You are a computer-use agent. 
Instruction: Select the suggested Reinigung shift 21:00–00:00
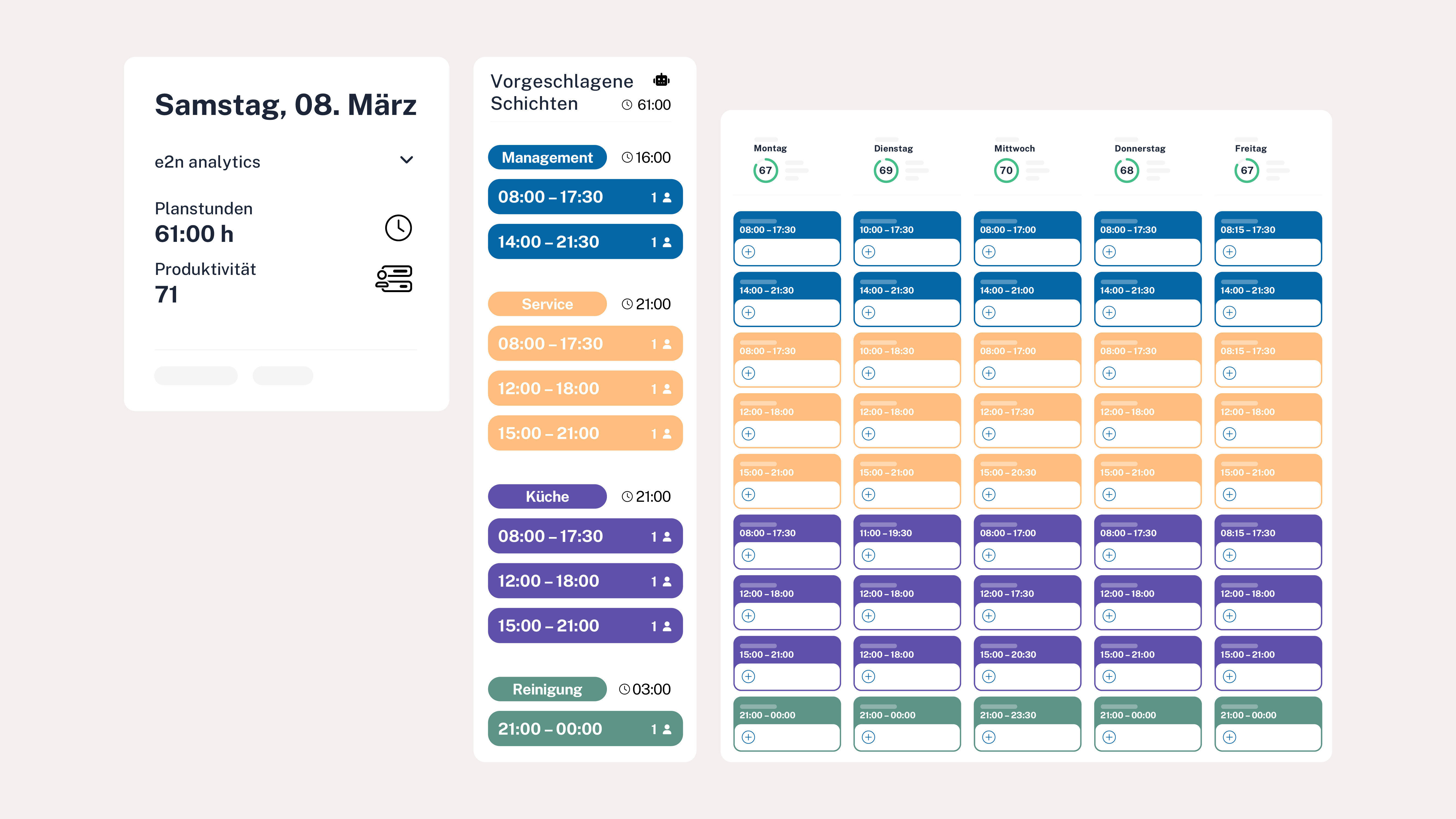[x=585, y=729]
